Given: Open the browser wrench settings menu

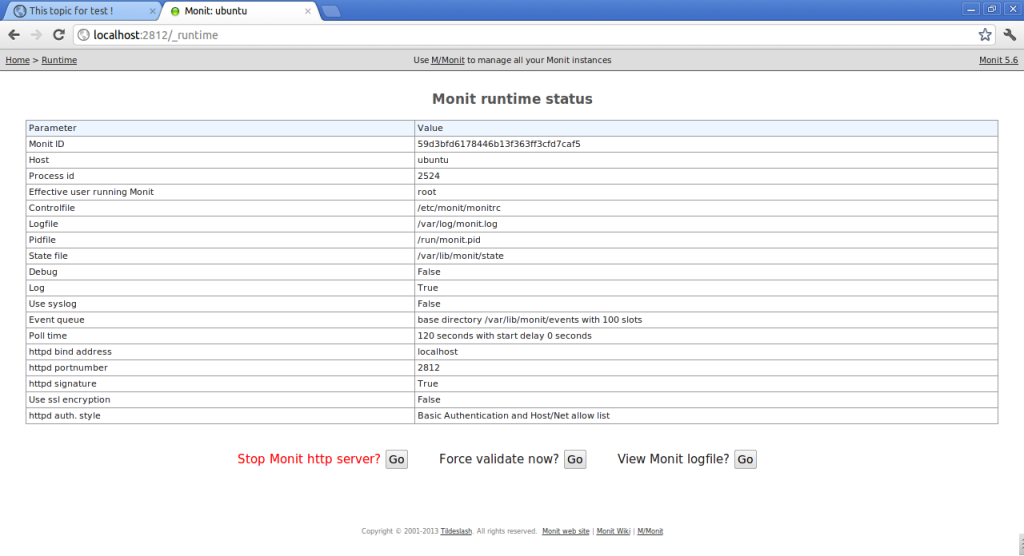Looking at the screenshot, I should coord(1010,35).
